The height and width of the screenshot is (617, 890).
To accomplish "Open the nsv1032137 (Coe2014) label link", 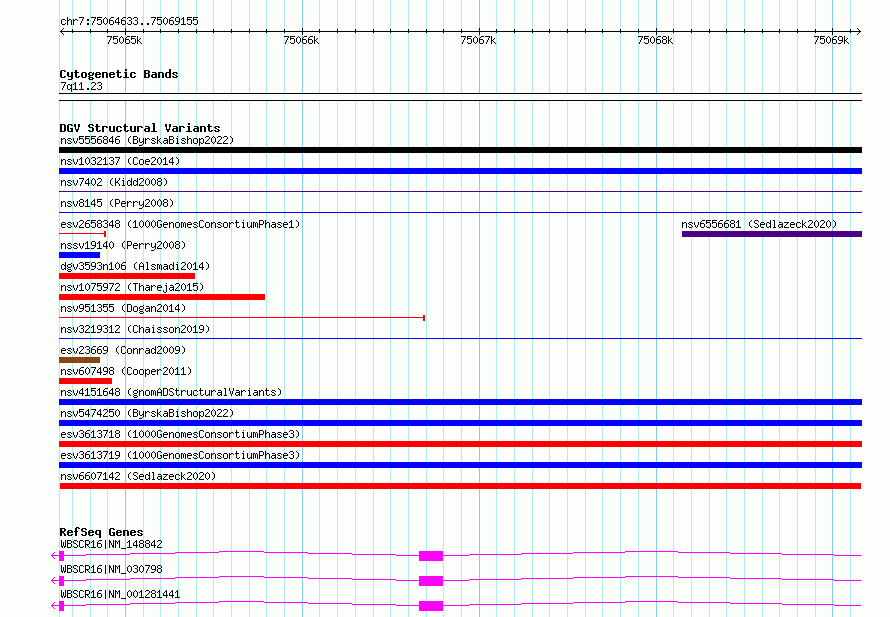I will point(120,161).
